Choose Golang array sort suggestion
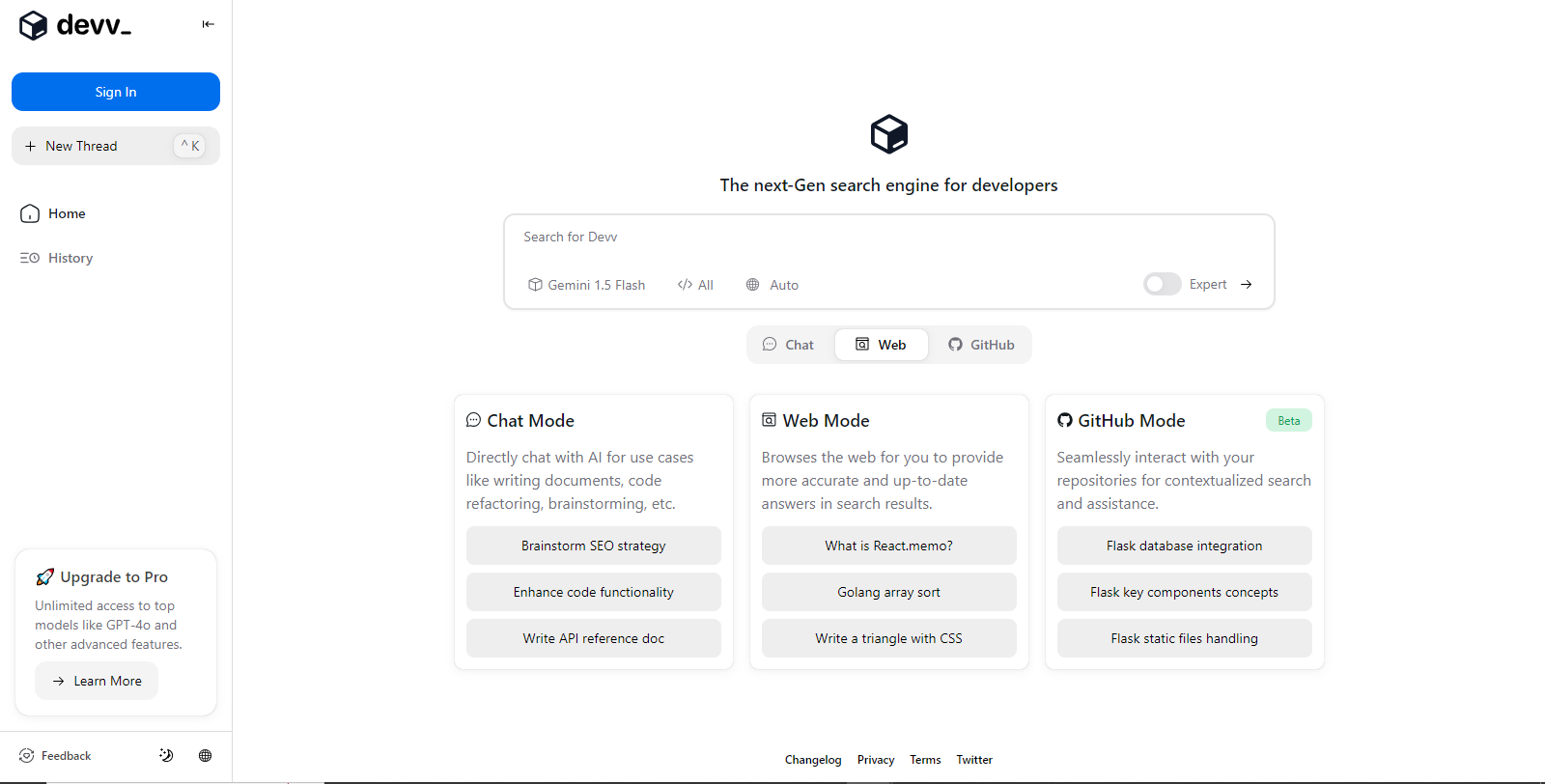The width and height of the screenshot is (1545, 784). coord(889,592)
